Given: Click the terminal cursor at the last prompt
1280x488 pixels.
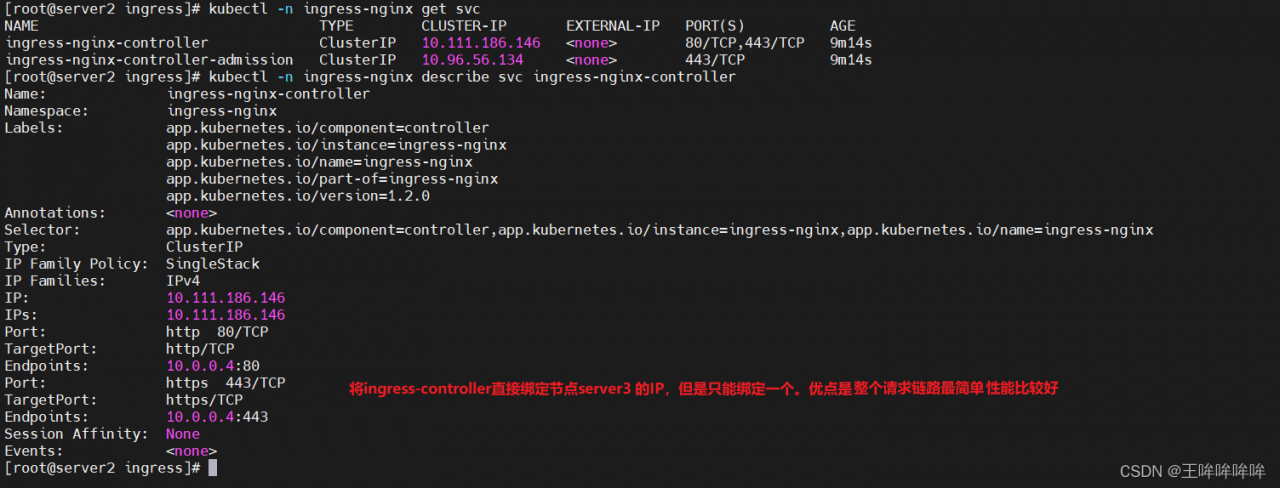Looking at the screenshot, I should click(212, 468).
